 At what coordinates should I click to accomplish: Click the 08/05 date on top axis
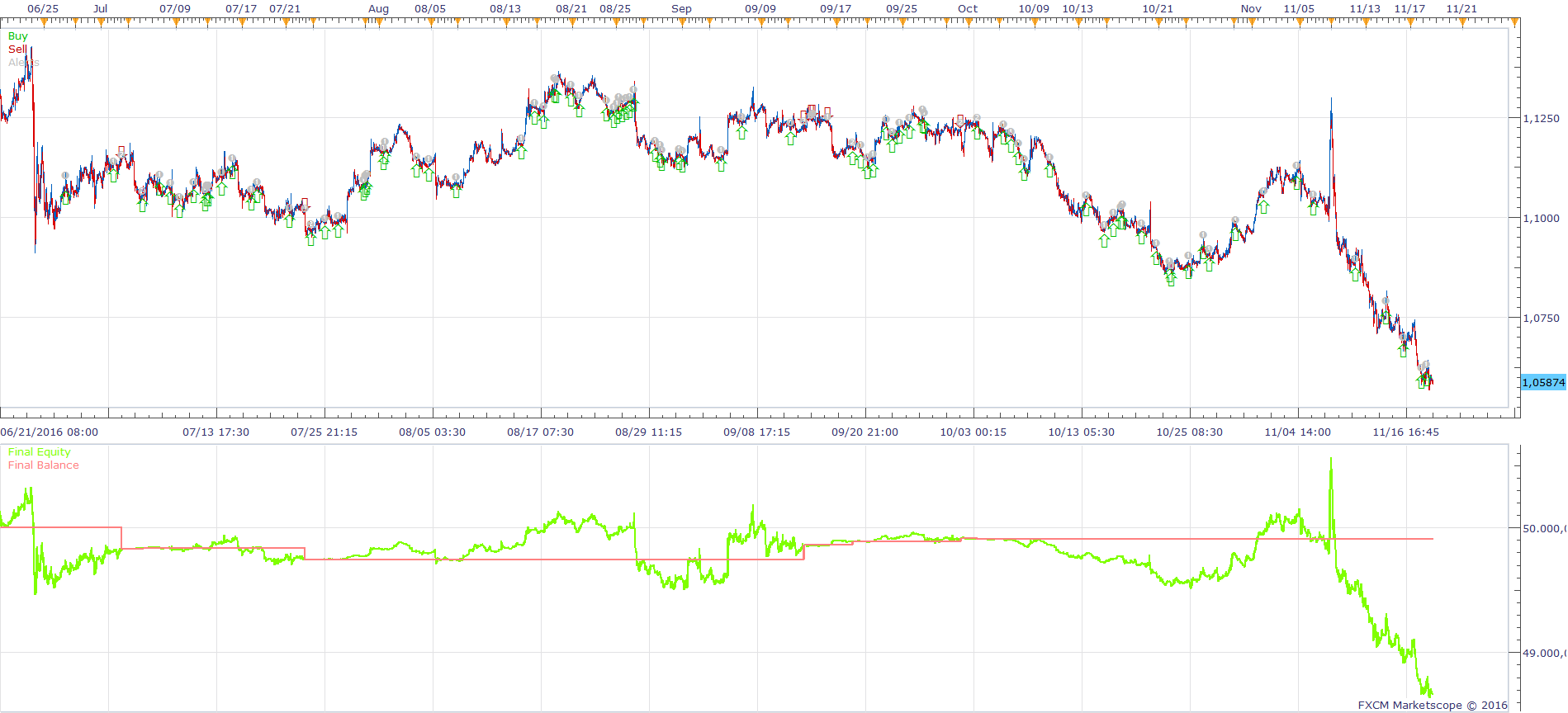(x=430, y=9)
